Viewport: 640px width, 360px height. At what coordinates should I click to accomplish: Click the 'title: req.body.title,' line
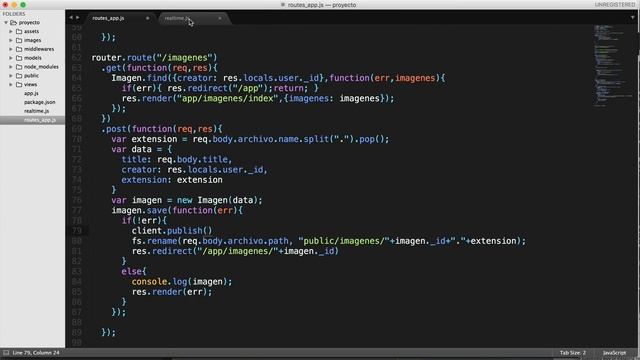pyautogui.click(x=177, y=160)
